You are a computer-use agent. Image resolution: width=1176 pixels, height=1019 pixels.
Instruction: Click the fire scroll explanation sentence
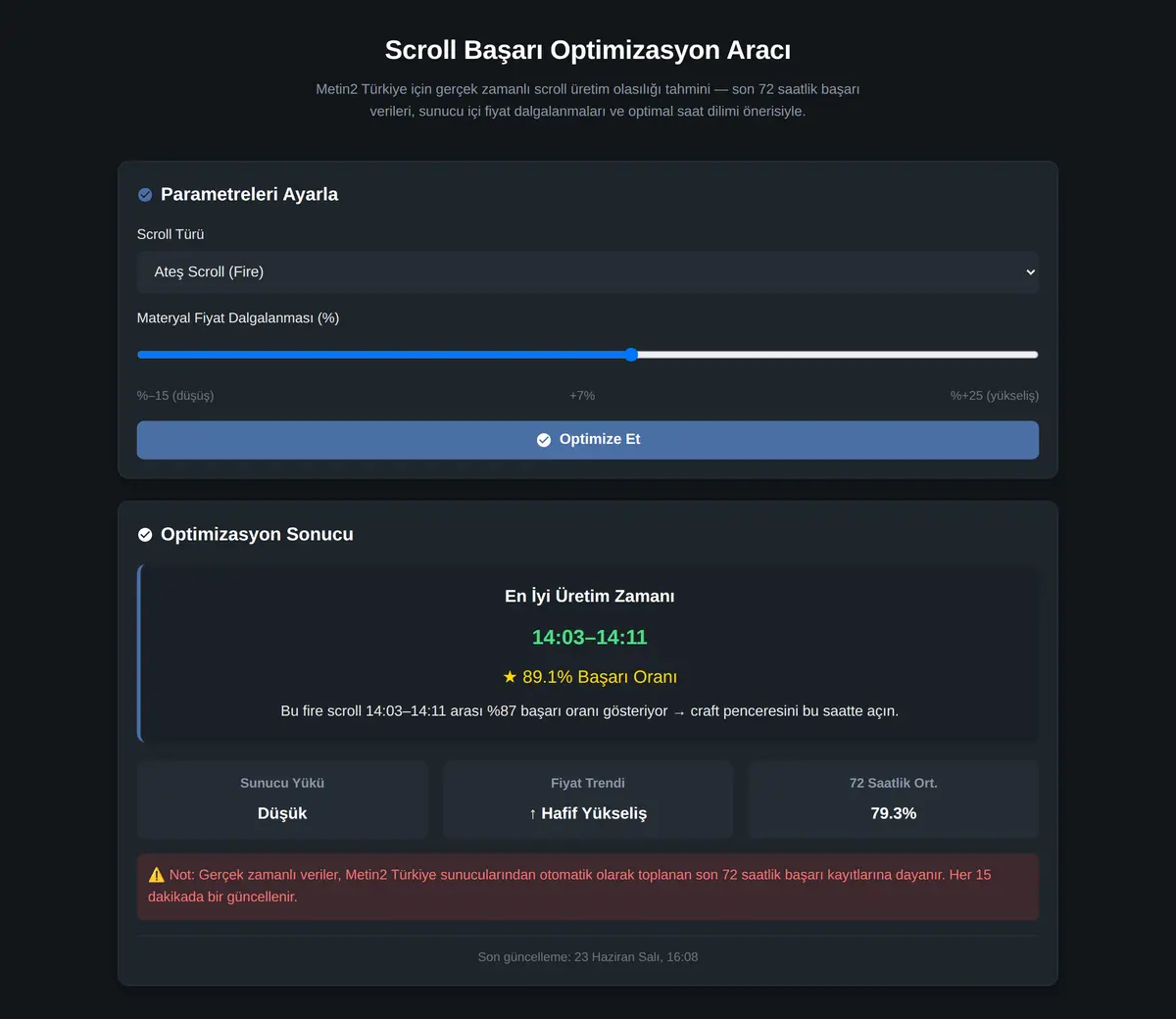(590, 710)
